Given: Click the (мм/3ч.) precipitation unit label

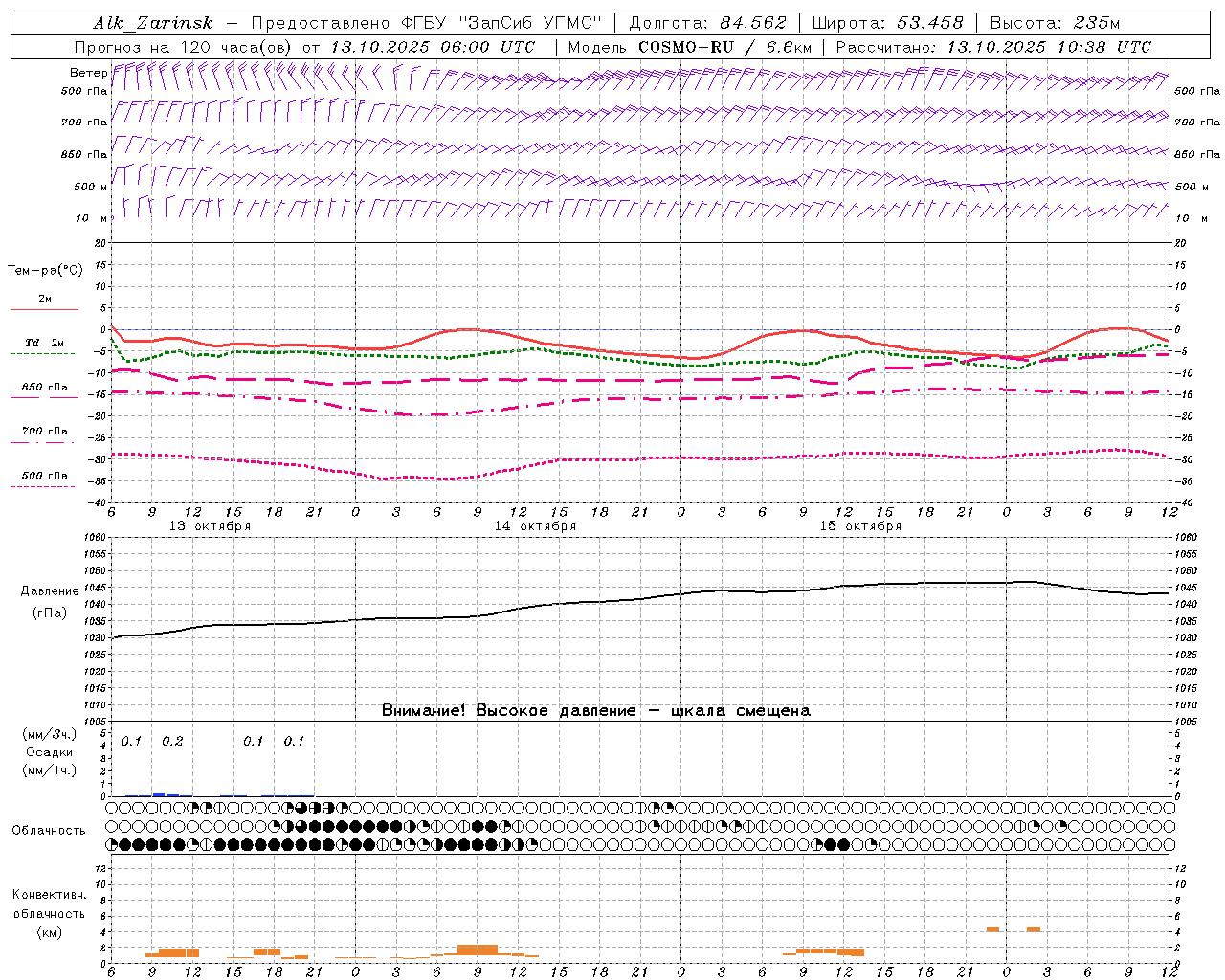Looking at the screenshot, I should tap(50, 735).
